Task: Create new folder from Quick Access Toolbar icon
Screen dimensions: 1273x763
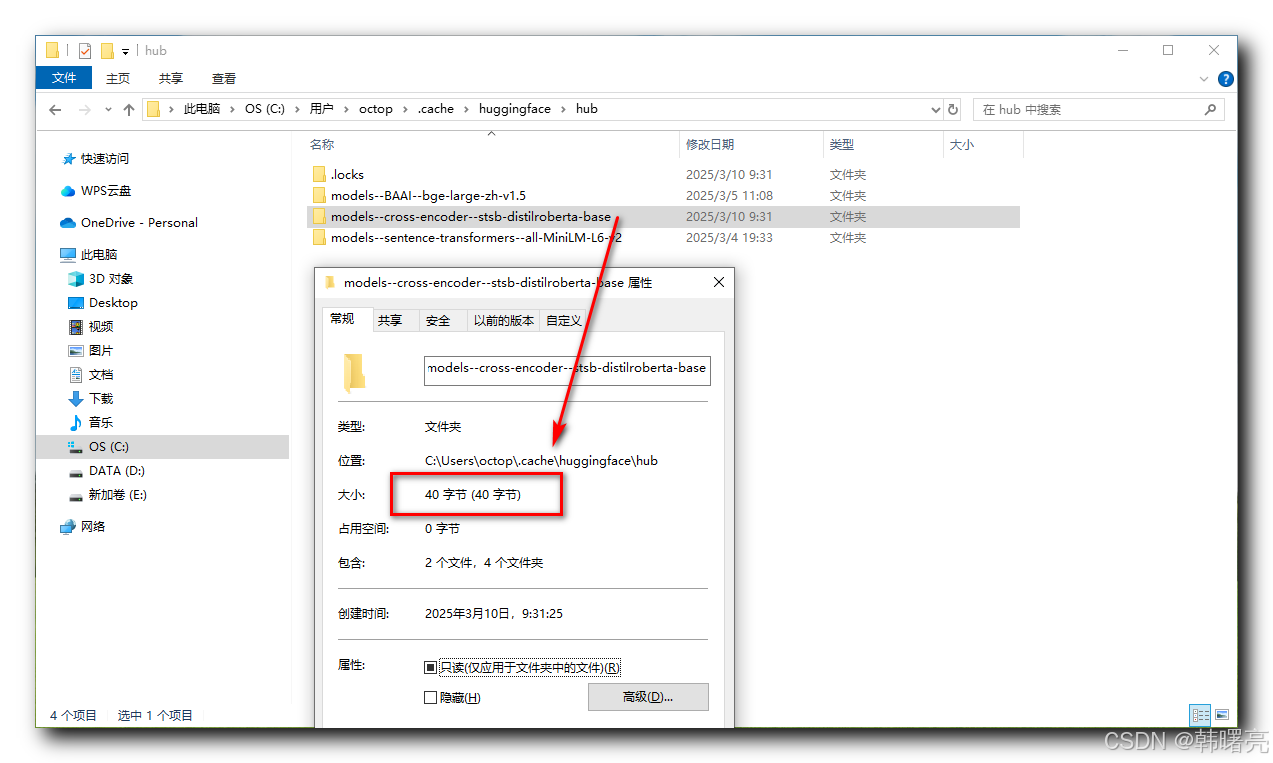Action: click(107, 50)
